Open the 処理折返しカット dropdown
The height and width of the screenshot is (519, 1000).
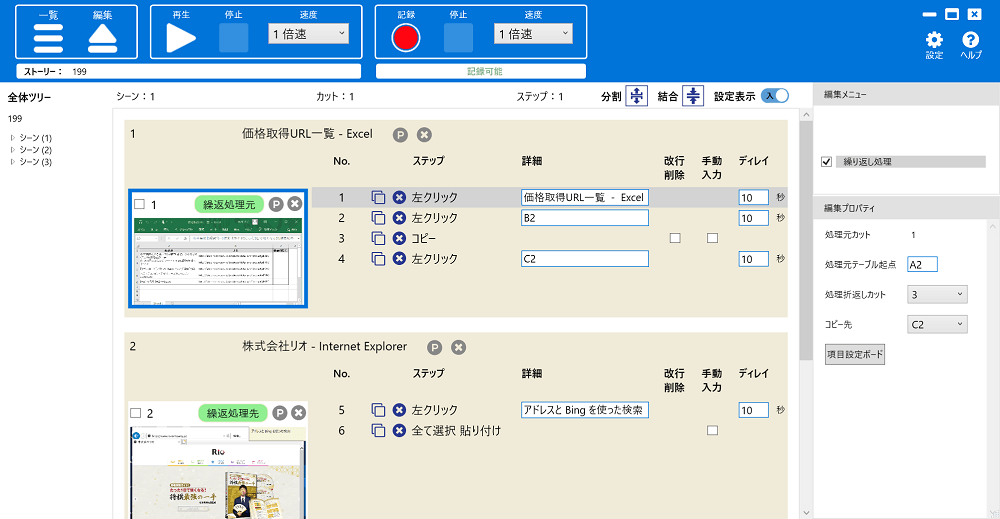tap(936, 294)
